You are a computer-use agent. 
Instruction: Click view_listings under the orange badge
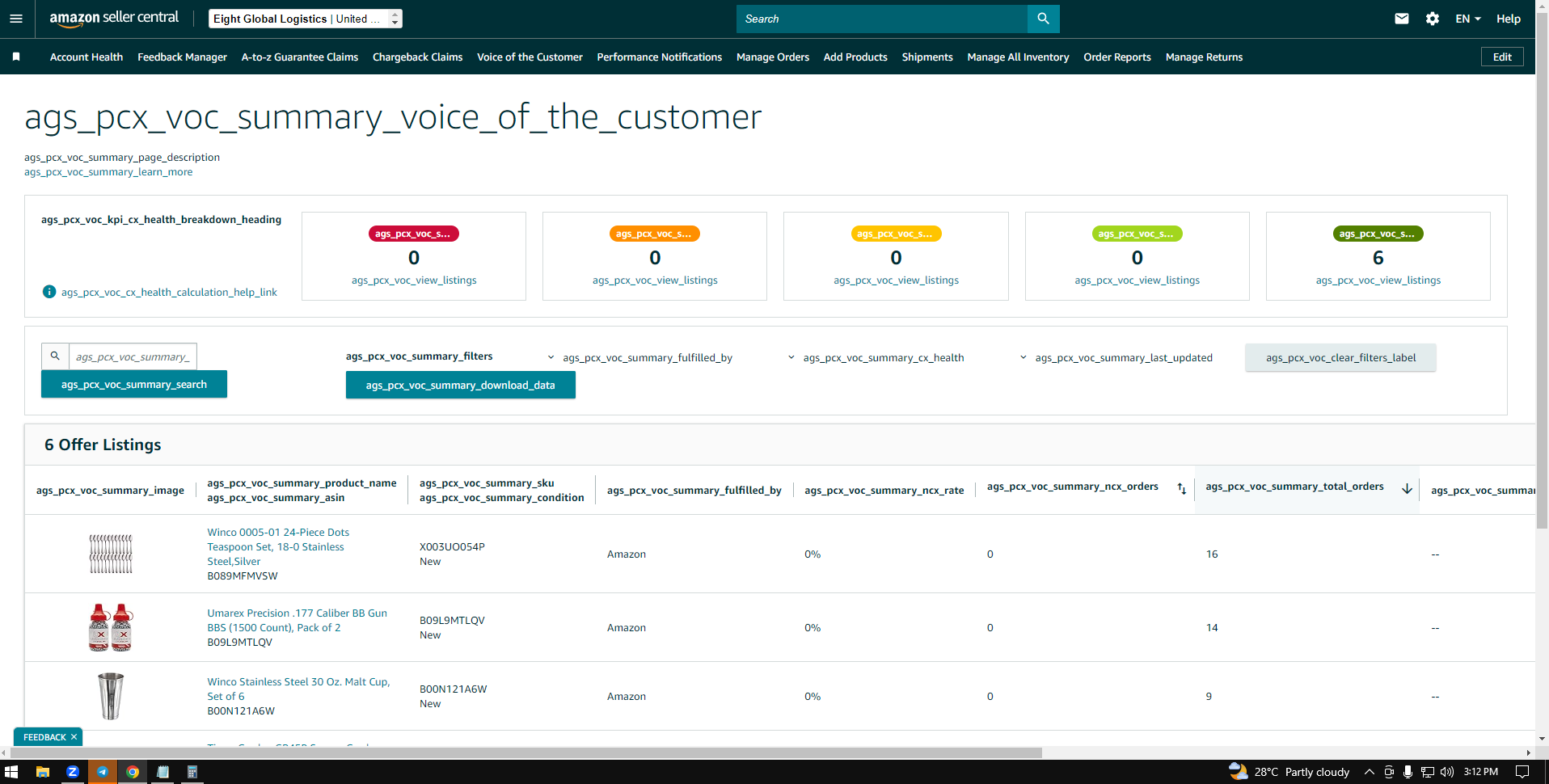(x=655, y=280)
